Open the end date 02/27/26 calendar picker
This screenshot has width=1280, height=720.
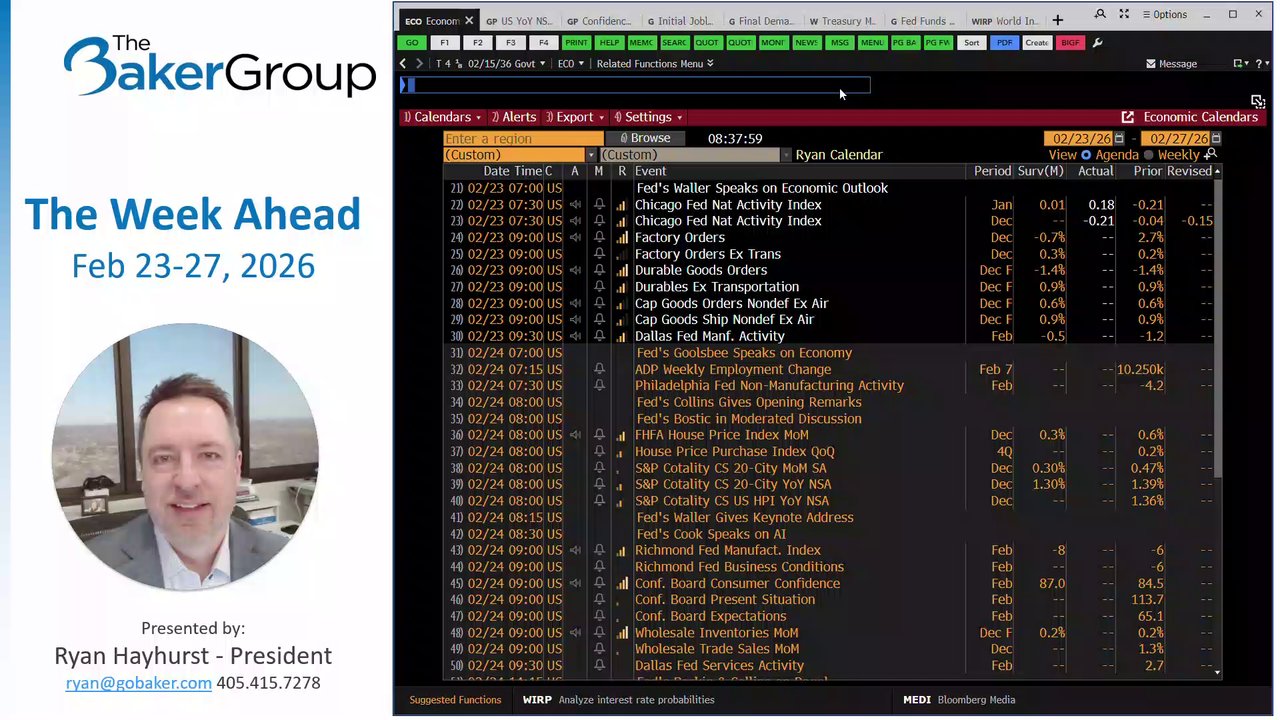pyautogui.click(x=1216, y=139)
